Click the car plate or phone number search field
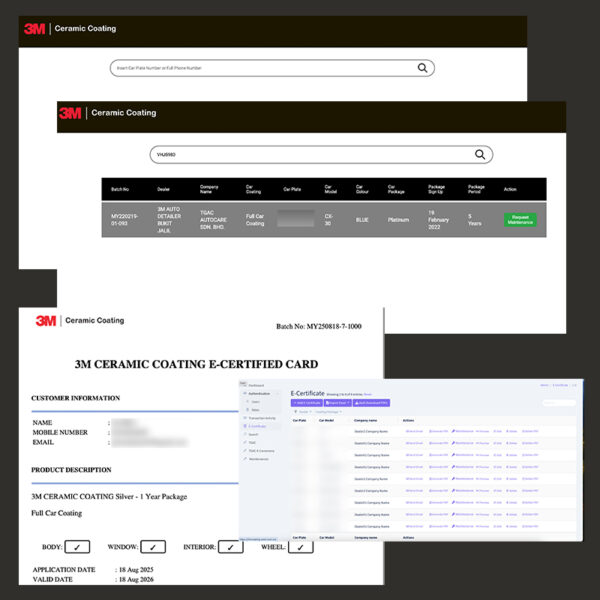The height and width of the screenshot is (600, 600). (x=260, y=68)
